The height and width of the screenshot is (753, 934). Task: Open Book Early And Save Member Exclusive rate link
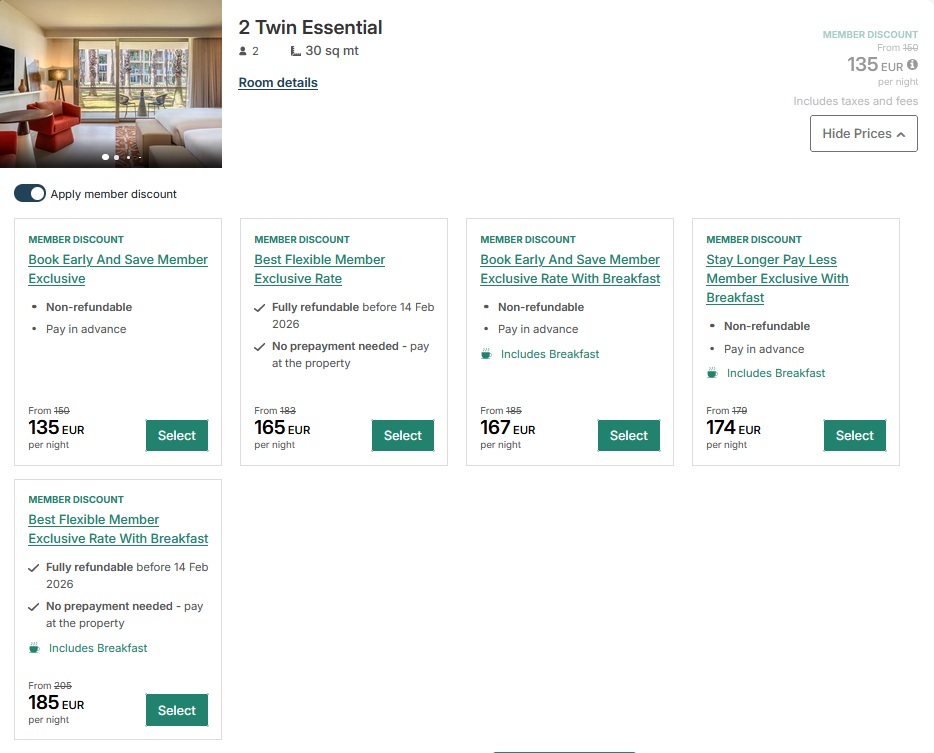click(118, 269)
